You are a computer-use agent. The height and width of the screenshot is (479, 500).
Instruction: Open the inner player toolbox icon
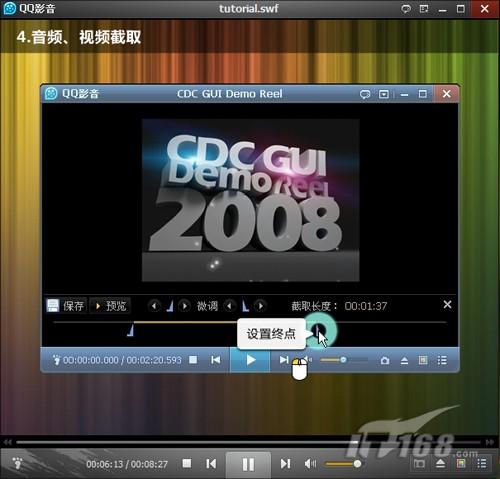(423, 360)
